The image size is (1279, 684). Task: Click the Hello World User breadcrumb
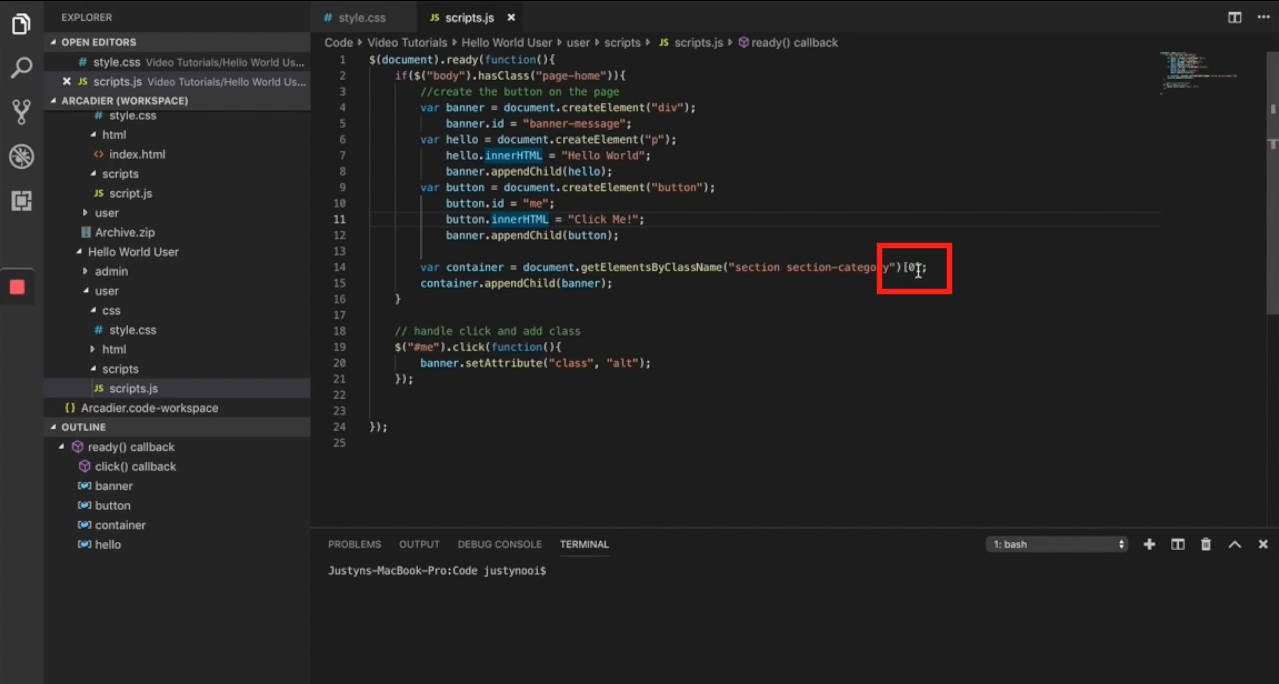(507, 43)
